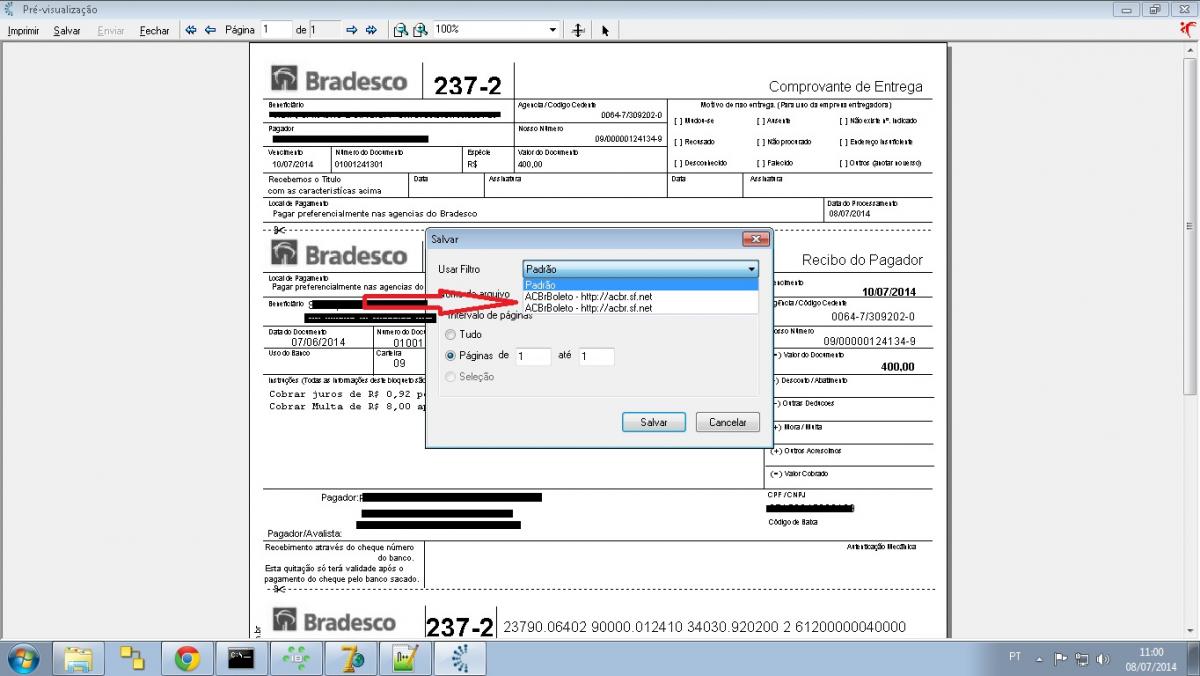Select the active preview app taskbar icon
Screen dimensions: 1200x676
(x=460, y=657)
